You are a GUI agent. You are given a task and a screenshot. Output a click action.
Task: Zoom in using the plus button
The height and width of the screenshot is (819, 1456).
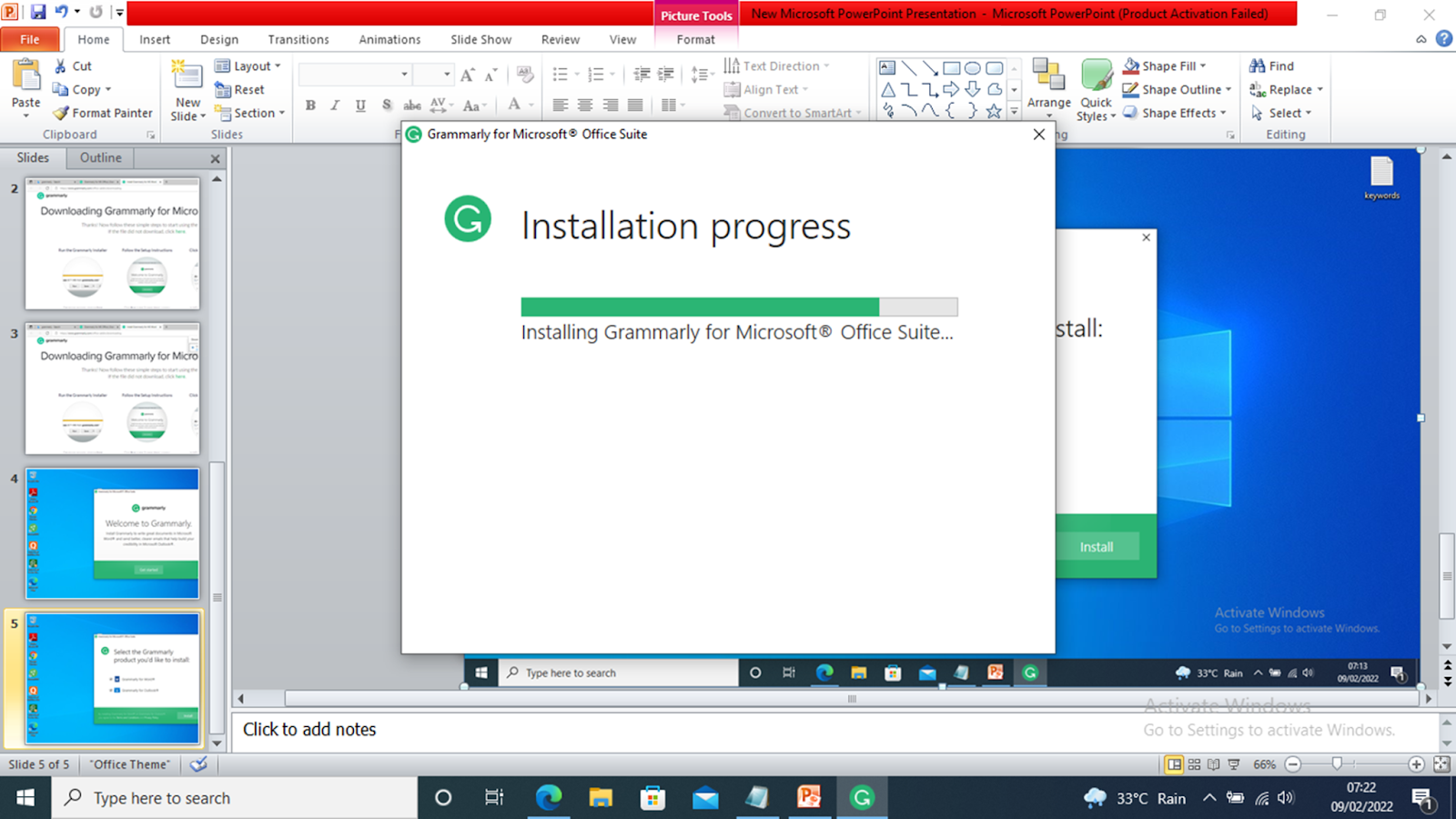point(1416,764)
